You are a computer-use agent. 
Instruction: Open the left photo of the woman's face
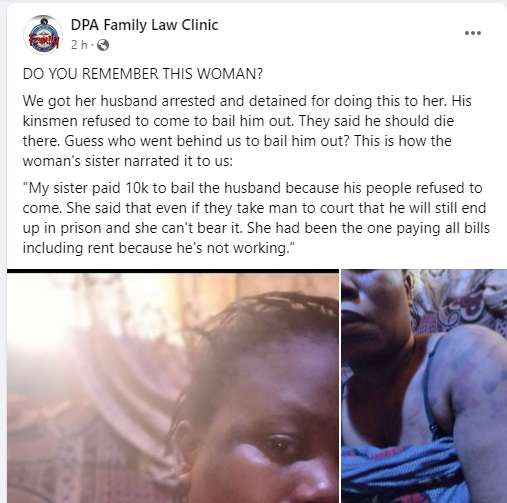click(x=173, y=386)
